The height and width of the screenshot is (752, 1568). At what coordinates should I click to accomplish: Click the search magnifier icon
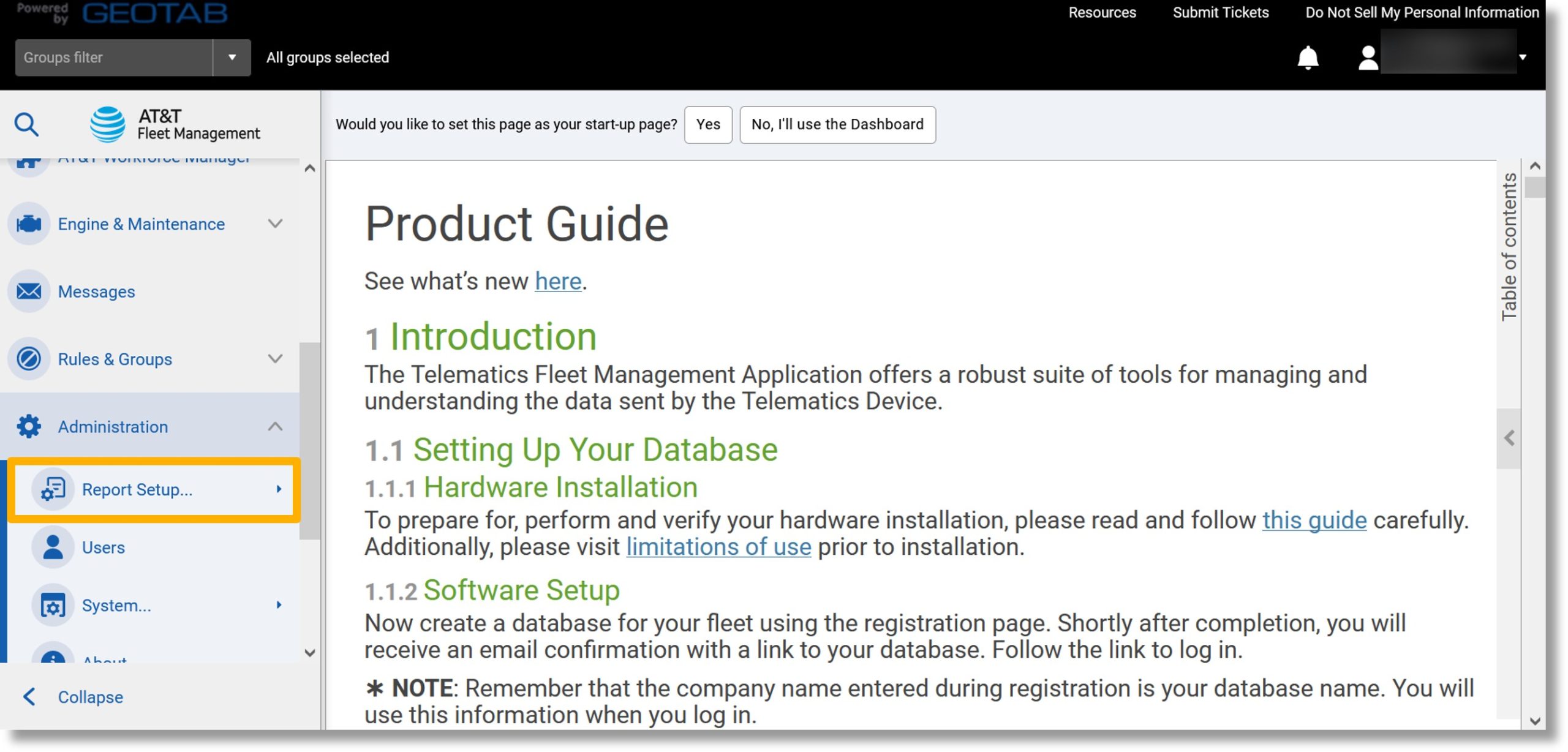(28, 123)
